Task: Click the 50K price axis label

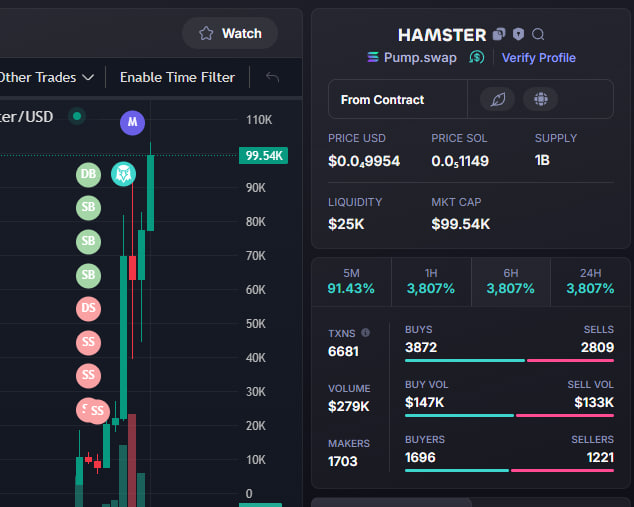Action: [256, 323]
